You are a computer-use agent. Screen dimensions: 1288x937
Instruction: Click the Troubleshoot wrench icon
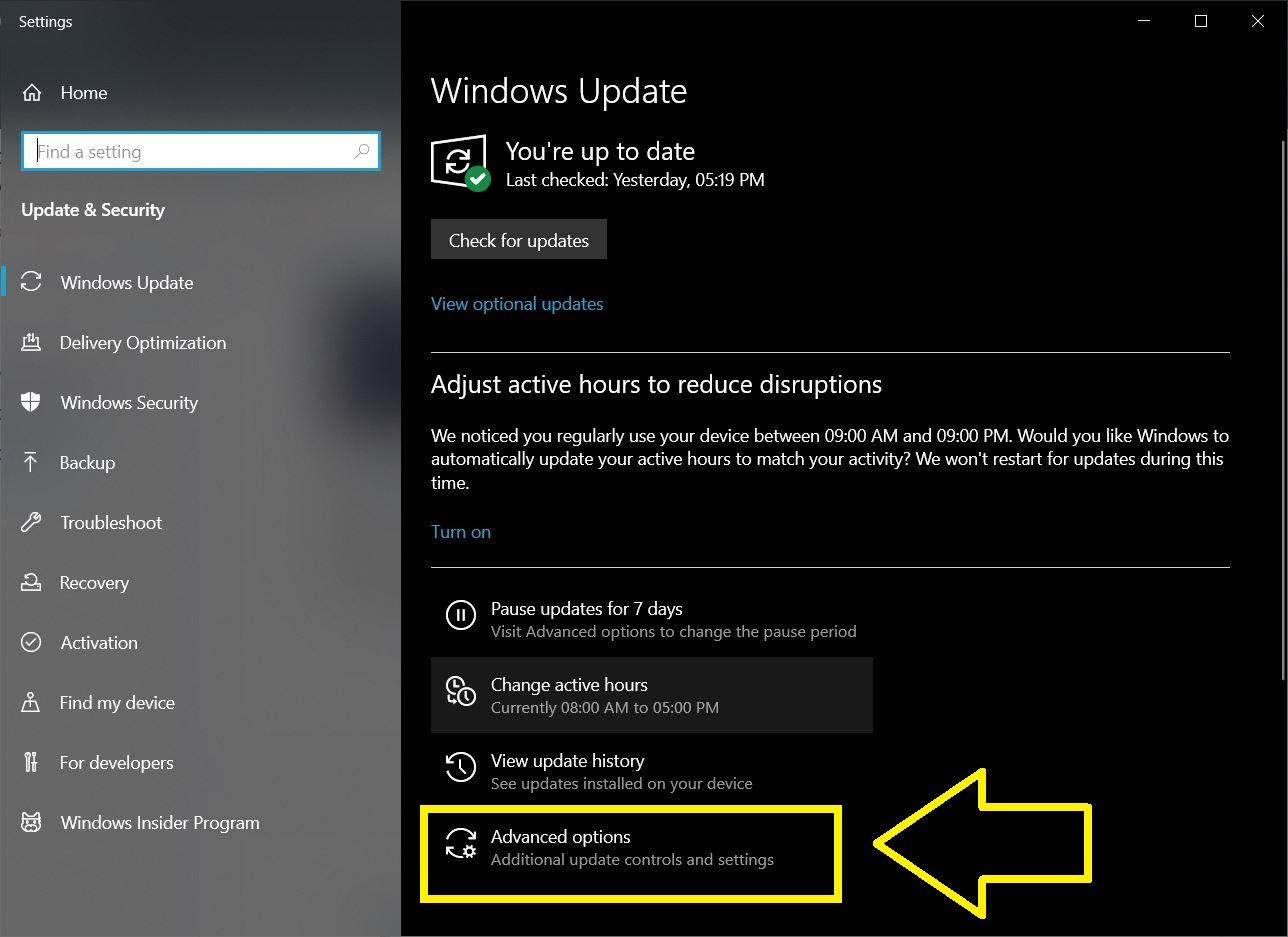31,522
